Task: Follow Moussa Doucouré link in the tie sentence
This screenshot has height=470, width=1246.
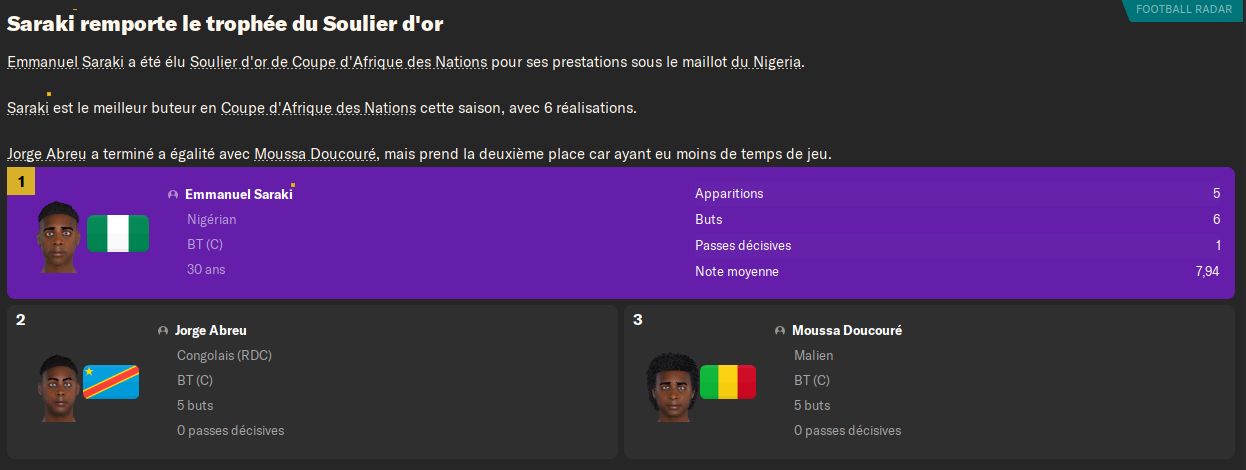Action: click(x=314, y=154)
